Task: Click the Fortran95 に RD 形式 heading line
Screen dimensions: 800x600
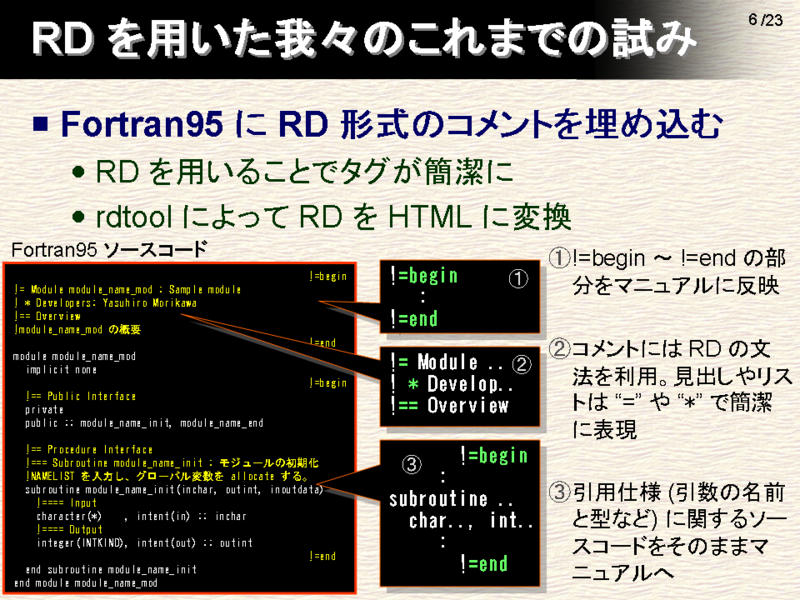Action: [x=391, y=124]
